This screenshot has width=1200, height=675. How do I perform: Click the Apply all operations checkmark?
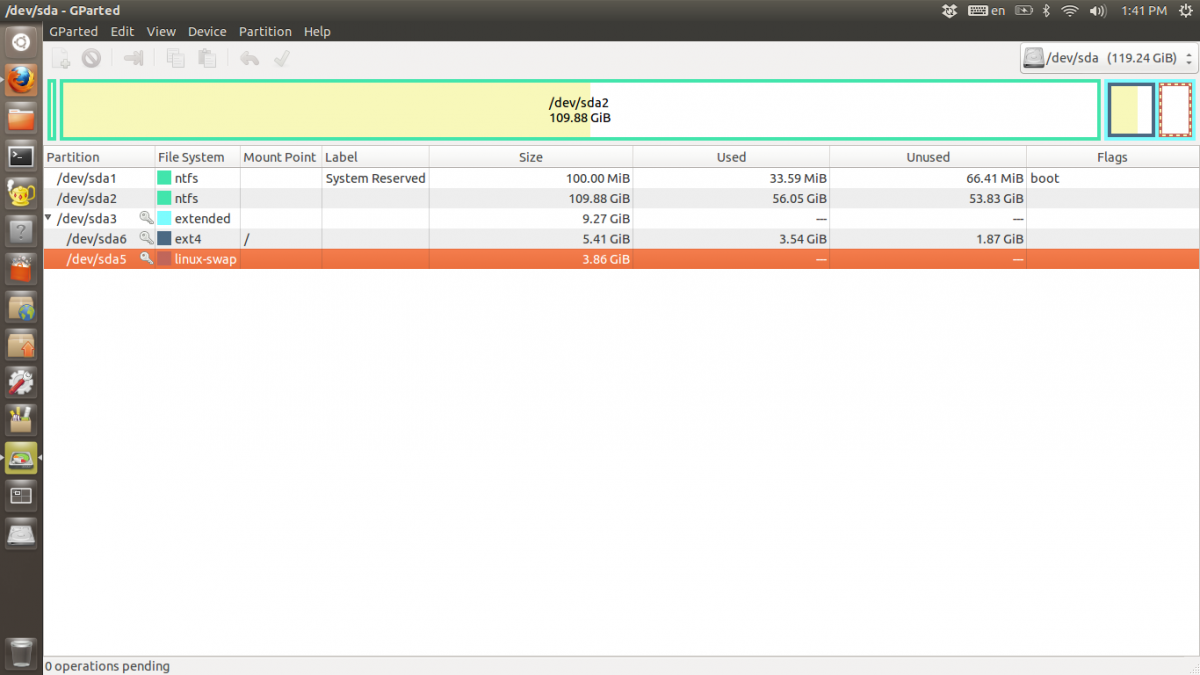[282, 59]
